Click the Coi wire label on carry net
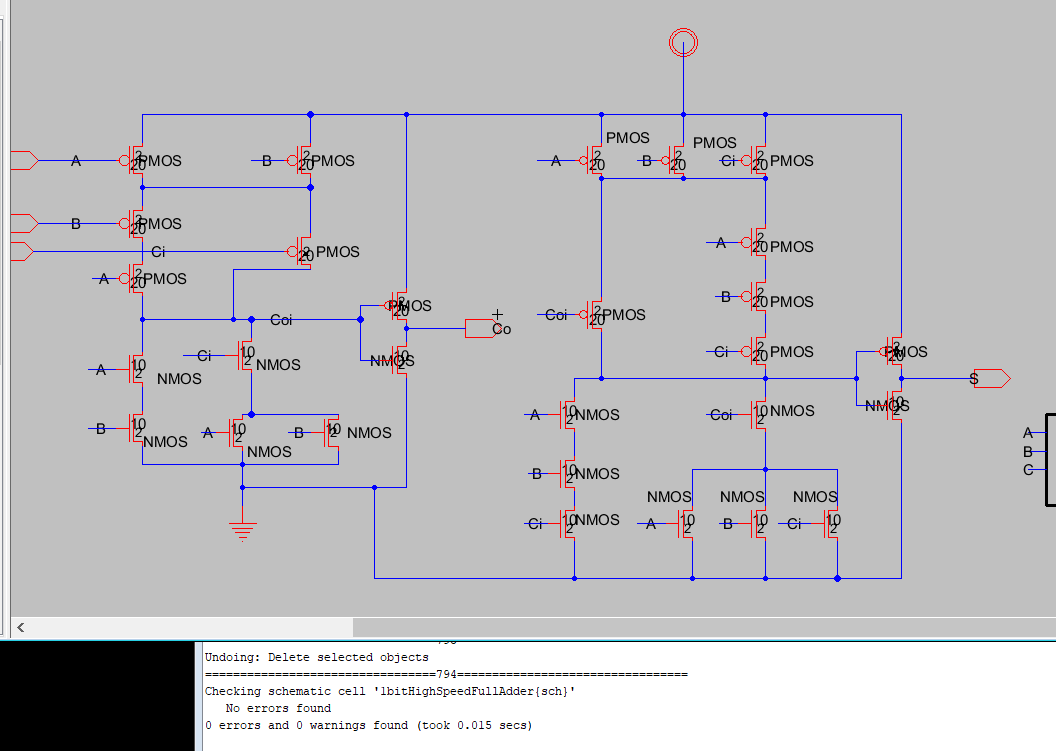 [282, 320]
